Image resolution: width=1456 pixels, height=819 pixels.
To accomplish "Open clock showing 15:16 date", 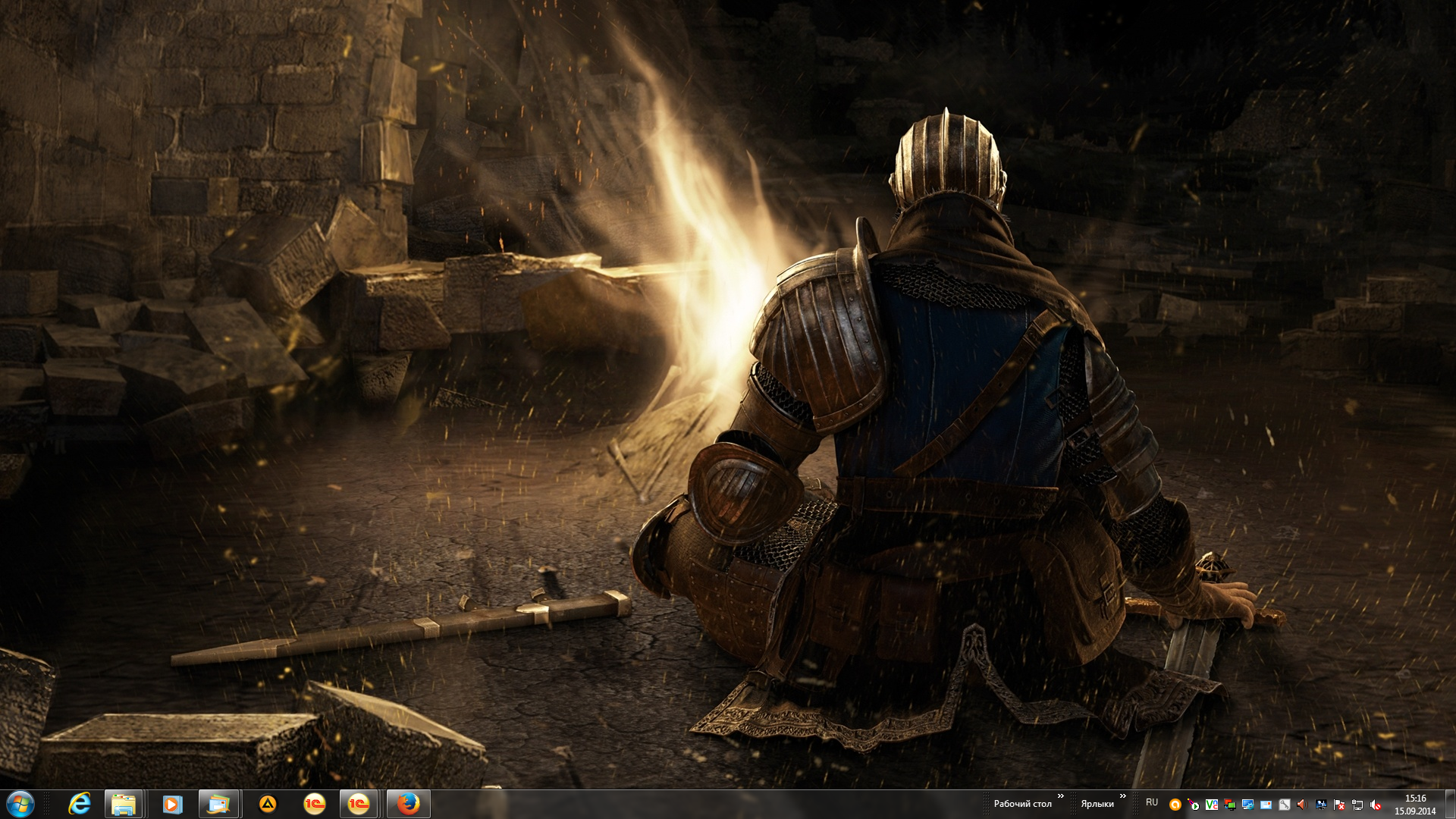I will click(x=1415, y=805).
